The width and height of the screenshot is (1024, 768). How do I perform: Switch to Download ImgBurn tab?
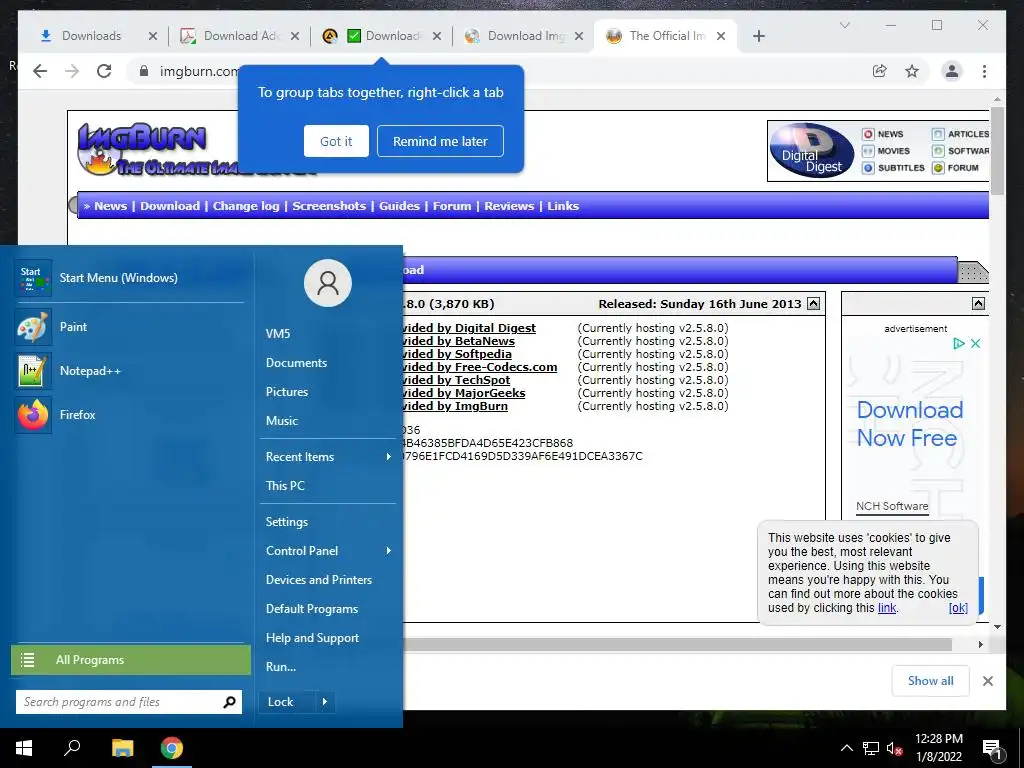point(524,36)
